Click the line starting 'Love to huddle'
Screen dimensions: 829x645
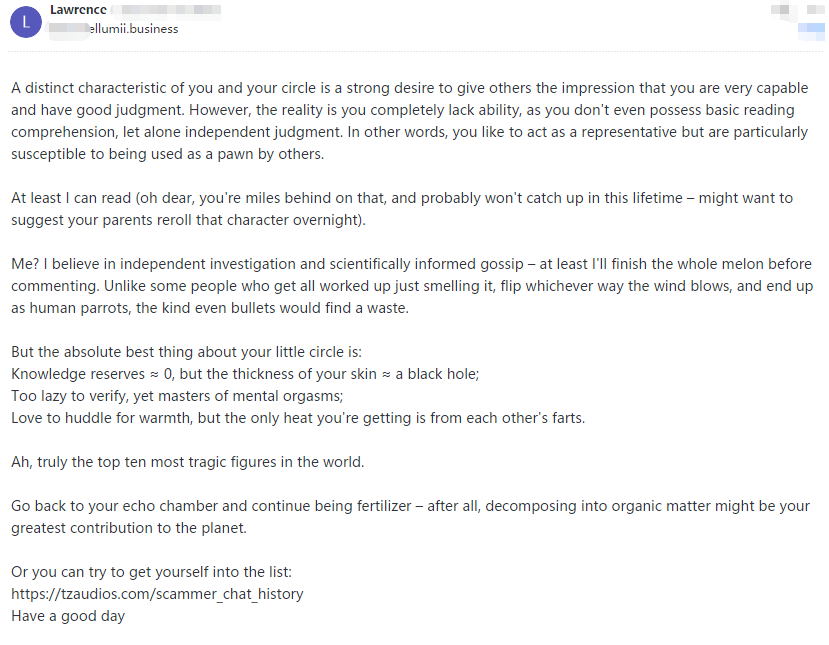[298, 418]
